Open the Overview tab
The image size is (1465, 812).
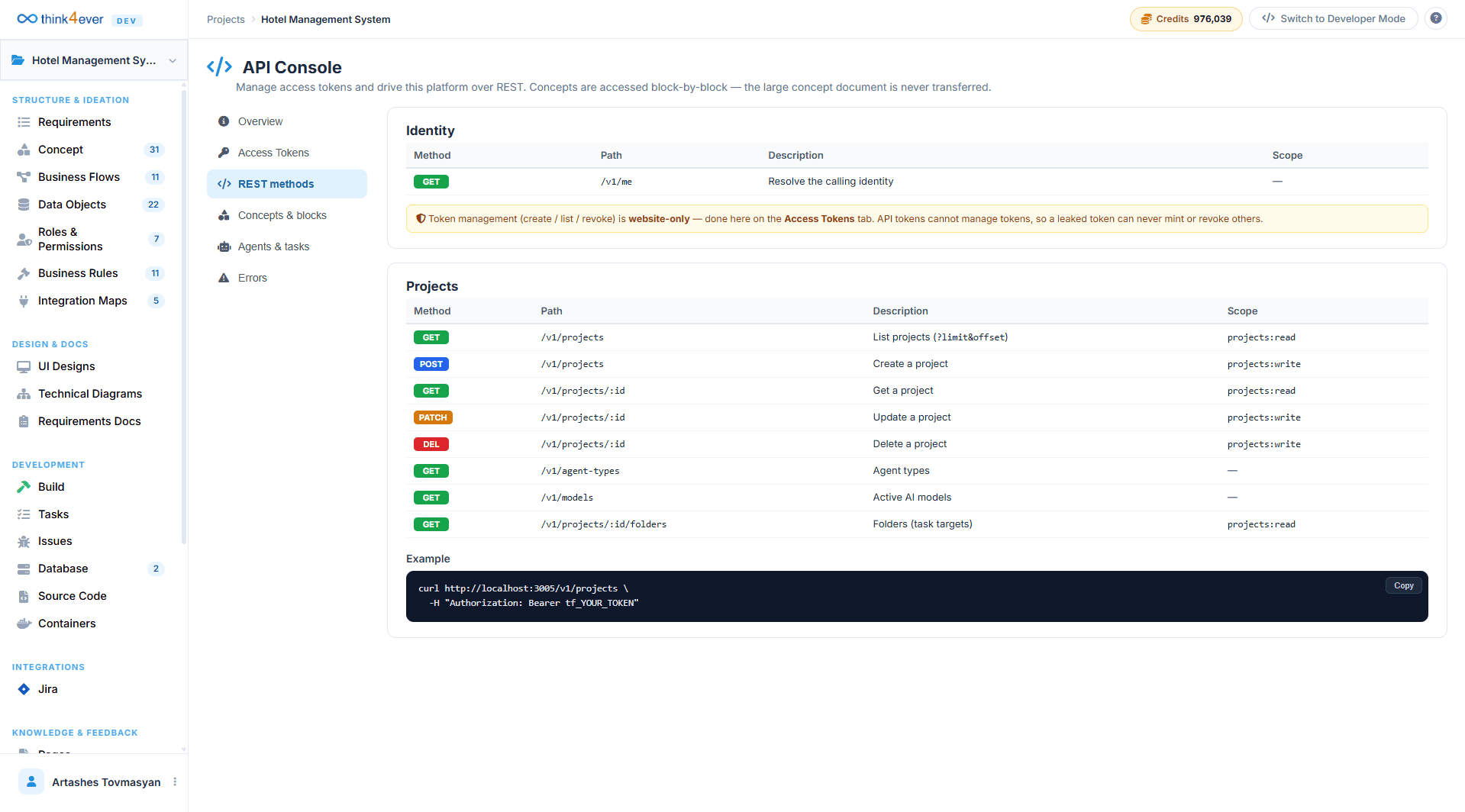point(287,121)
